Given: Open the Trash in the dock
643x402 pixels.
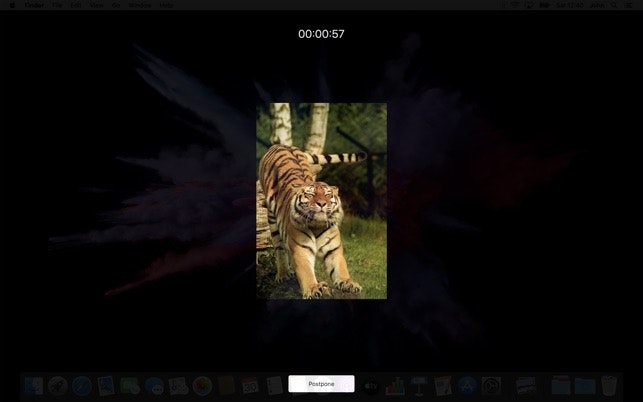Looking at the screenshot, I should (609, 386).
